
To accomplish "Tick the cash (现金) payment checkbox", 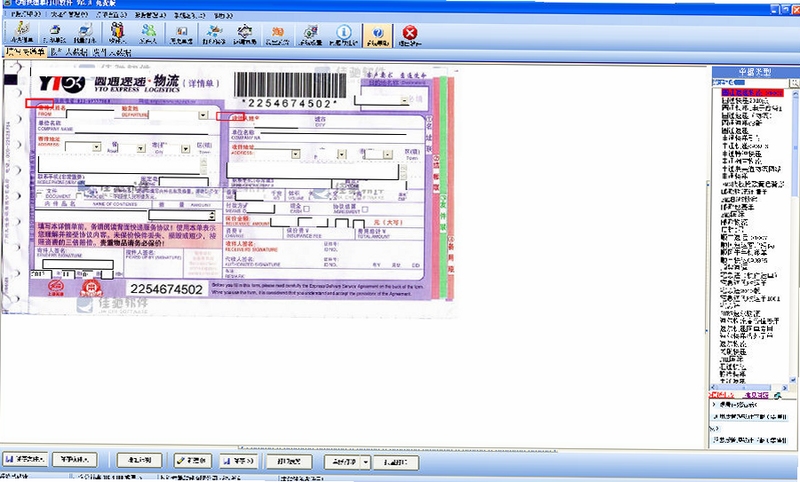I will [x=306, y=208].
